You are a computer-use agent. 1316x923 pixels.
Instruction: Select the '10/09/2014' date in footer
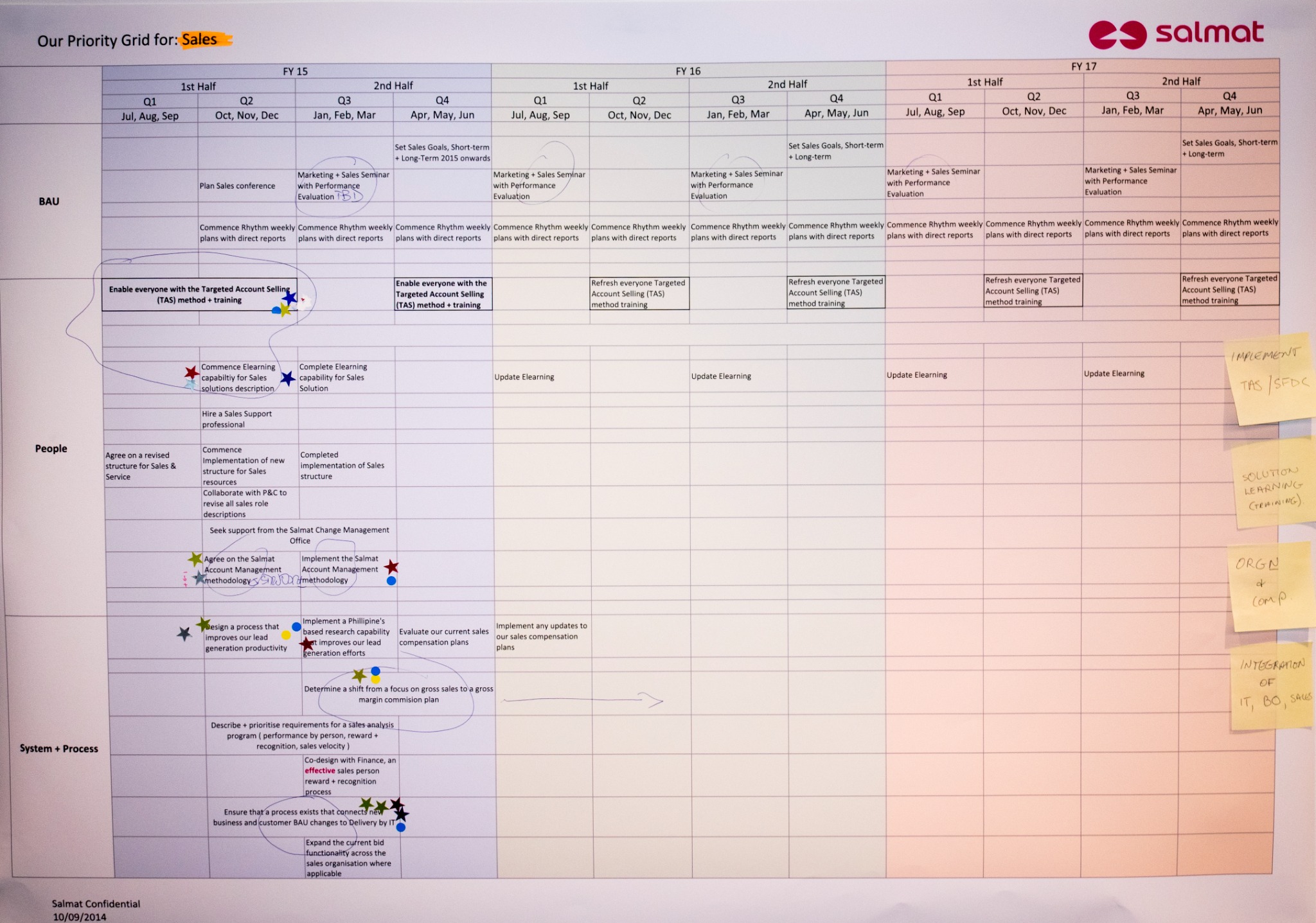tap(80, 917)
